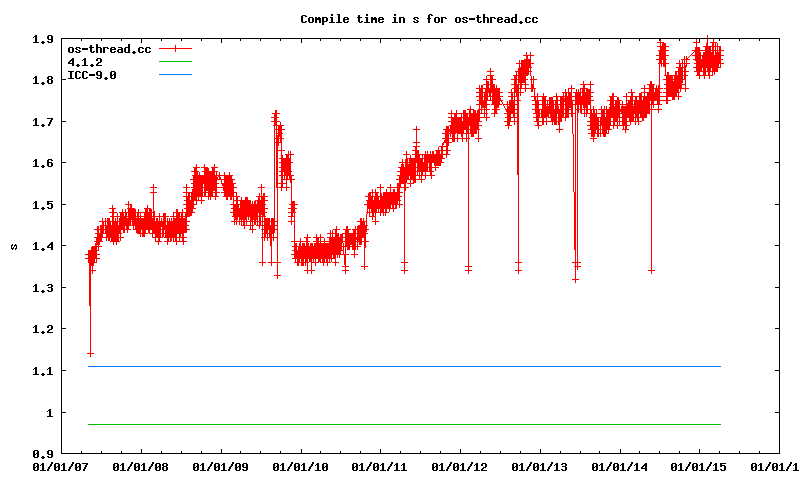Click the lowest red data point near 1.14
Screen dimensions: 800x480
click(x=90, y=353)
